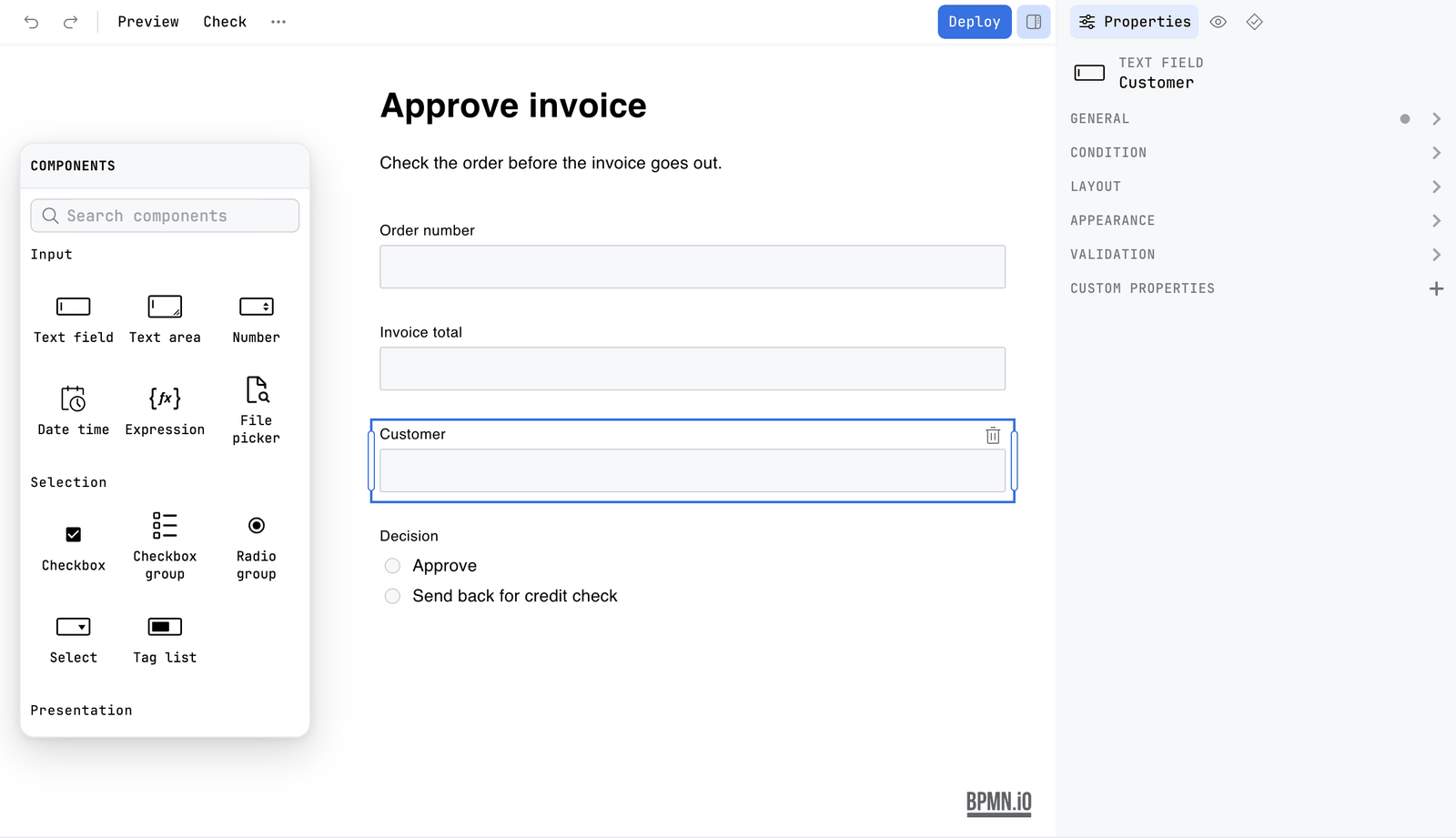Select the Tag list component
The height and width of the screenshot is (838, 1456).
[165, 640]
